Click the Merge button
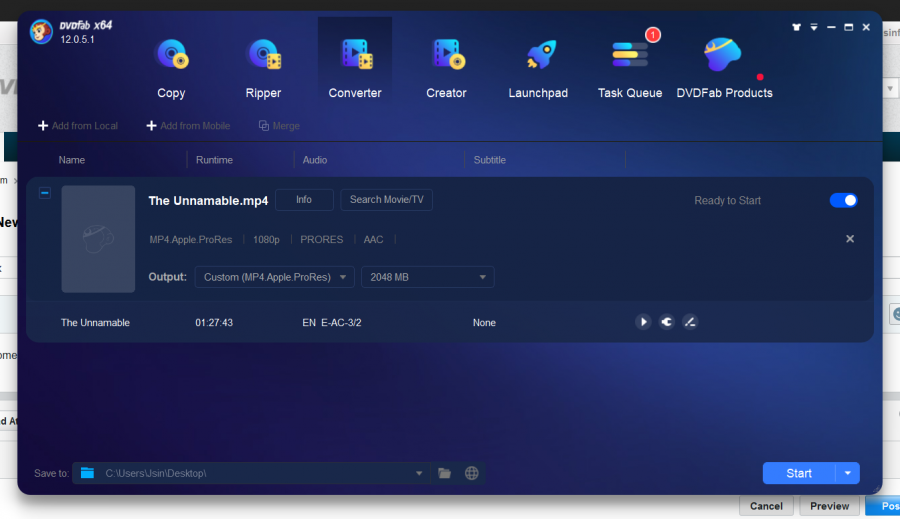 [x=280, y=126]
